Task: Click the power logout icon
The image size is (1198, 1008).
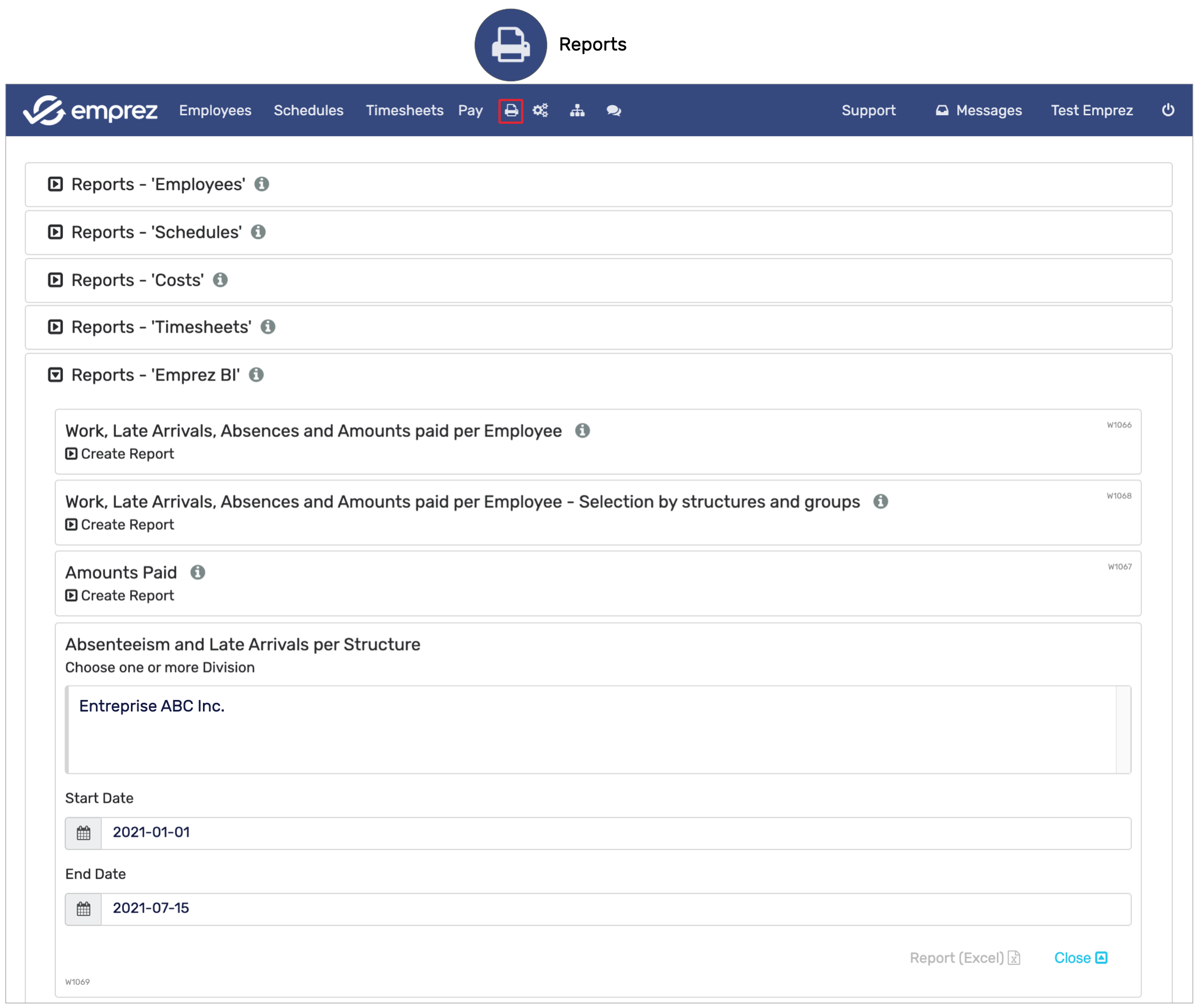Action: (1168, 110)
